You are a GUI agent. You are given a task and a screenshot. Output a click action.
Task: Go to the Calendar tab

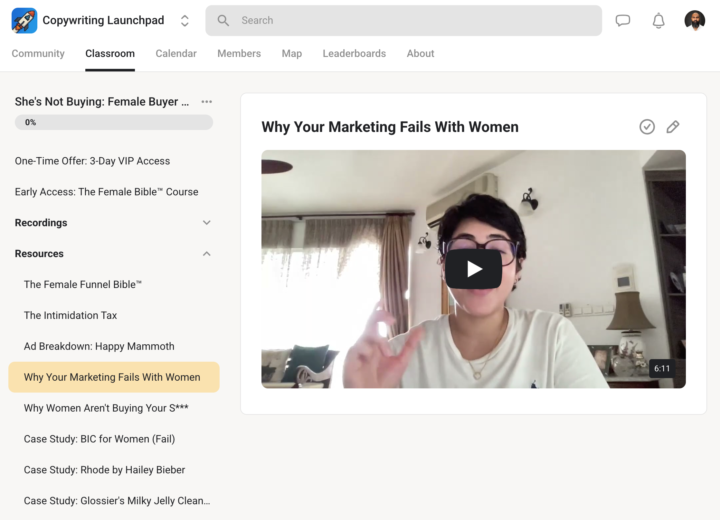176,53
